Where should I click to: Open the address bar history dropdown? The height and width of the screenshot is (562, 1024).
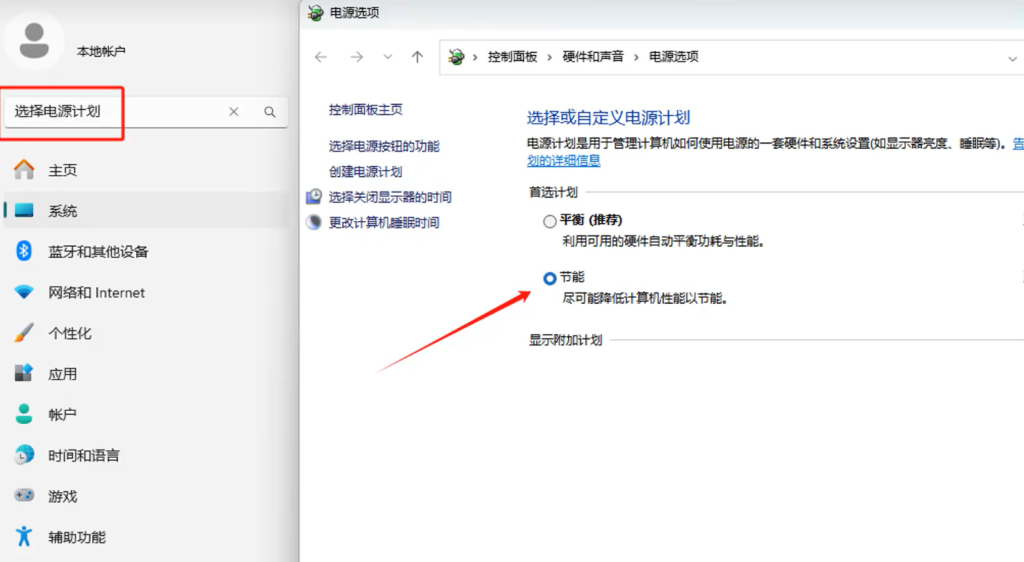(x=1012, y=58)
